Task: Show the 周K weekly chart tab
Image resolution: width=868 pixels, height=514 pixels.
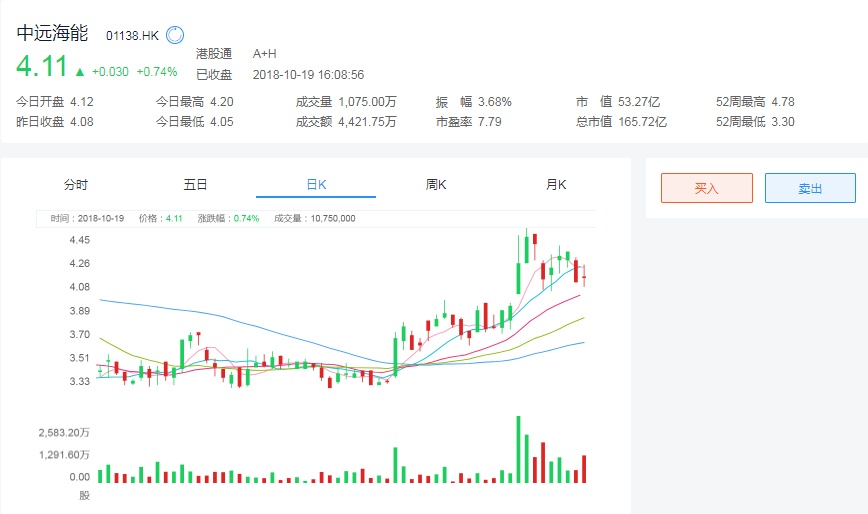Action: pos(436,184)
